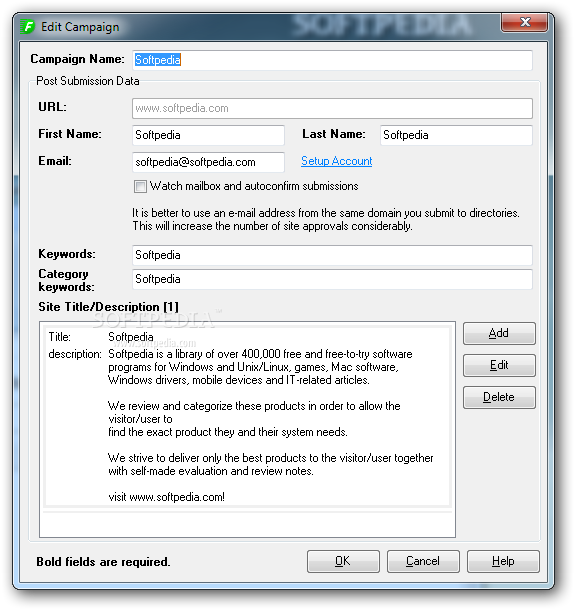Focus the Last Name text box
The width and height of the screenshot is (575, 610).
pos(456,135)
